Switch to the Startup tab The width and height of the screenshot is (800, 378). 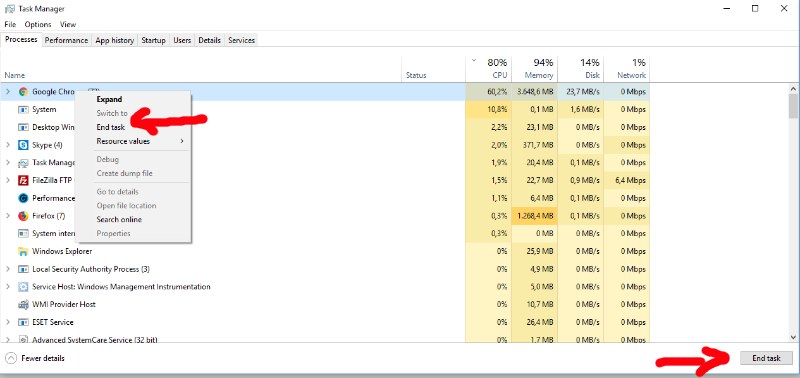point(154,40)
